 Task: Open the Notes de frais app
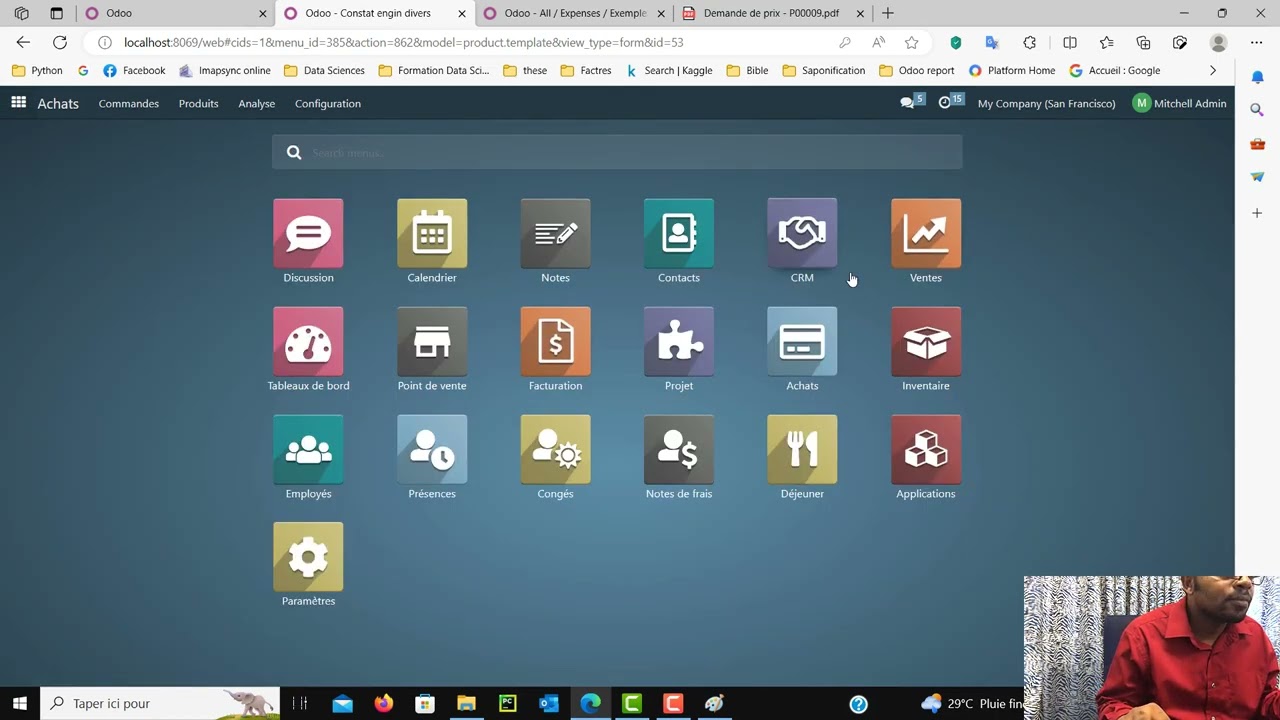[x=679, y=450]
